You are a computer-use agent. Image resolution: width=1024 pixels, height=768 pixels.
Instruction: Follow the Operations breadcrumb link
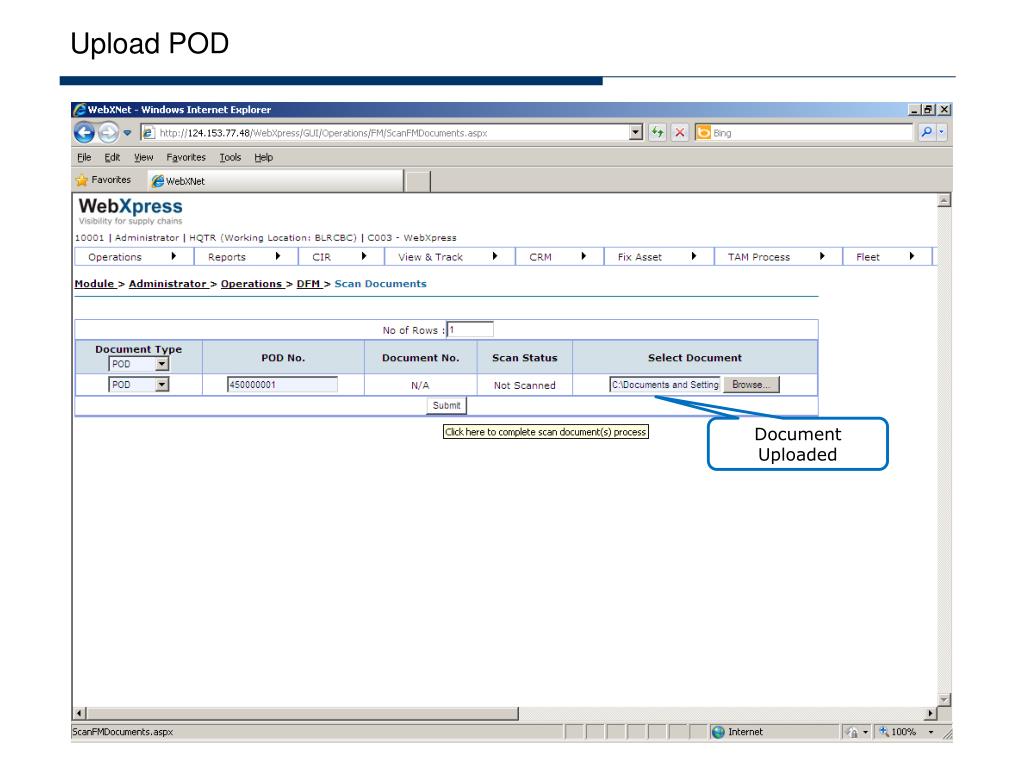click(251, 283)
